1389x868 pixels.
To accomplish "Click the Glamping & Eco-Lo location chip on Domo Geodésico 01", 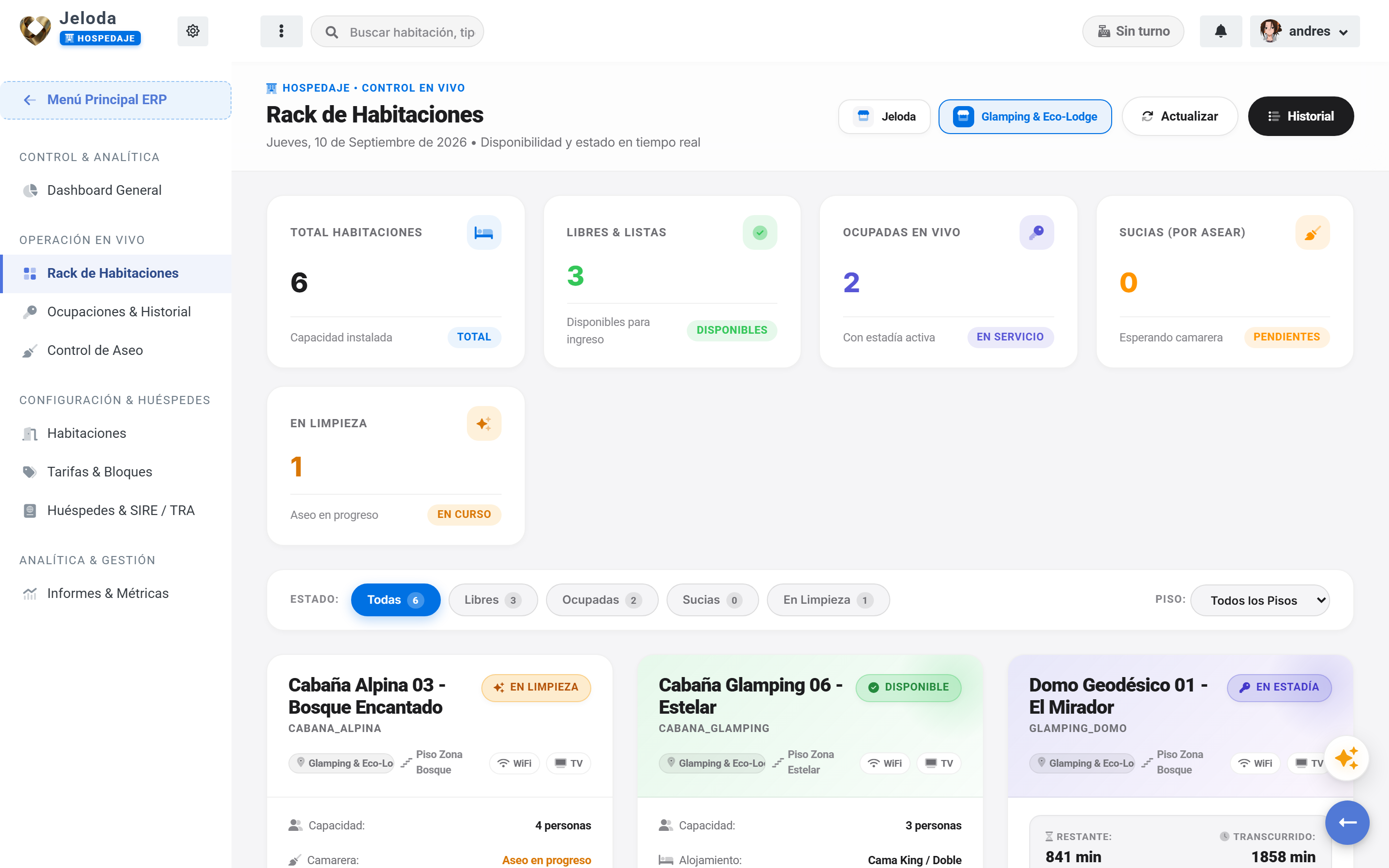I will coord(1082,763).
